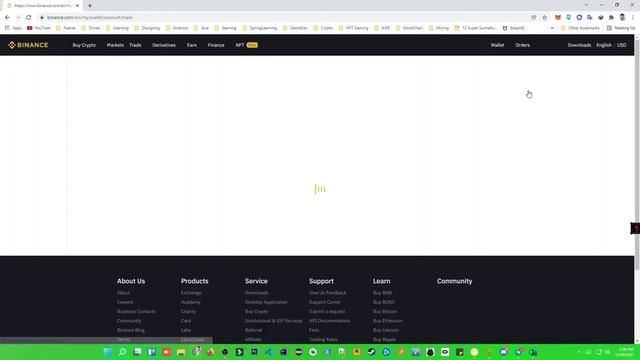Click the browser forward arrow
This screenshot has width=640, height=360.
[18, 18]
